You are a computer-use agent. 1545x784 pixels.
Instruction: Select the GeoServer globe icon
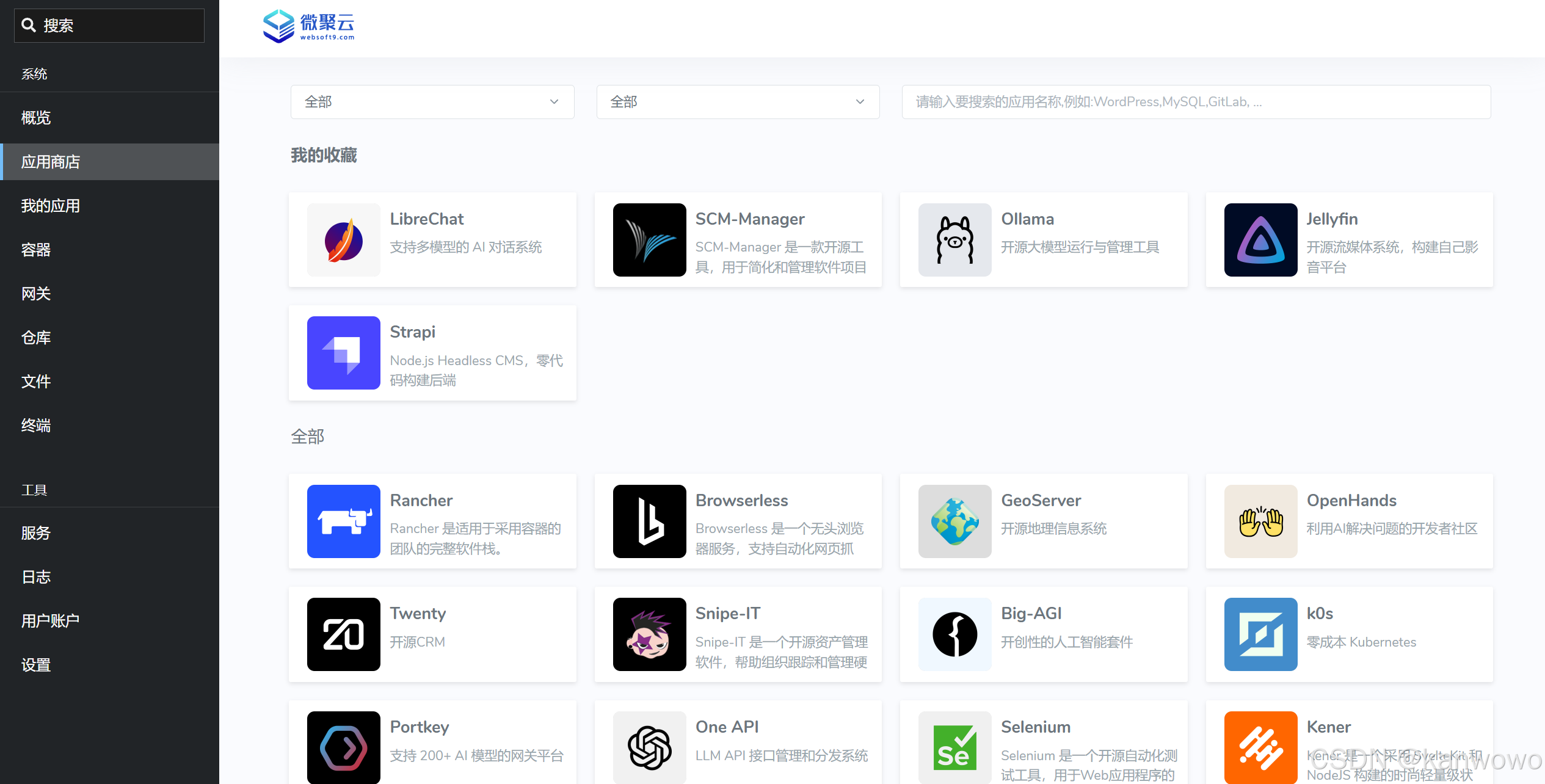(x=954, y=521)
